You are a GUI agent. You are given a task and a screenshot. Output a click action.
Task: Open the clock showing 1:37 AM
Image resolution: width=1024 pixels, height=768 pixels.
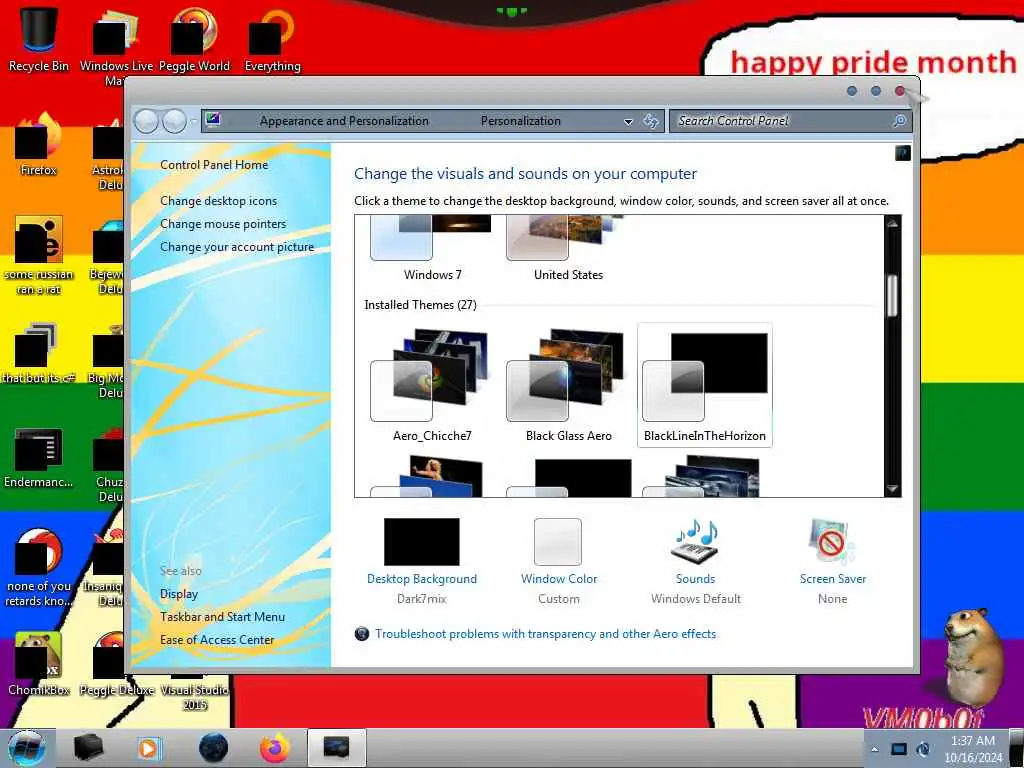973,749
